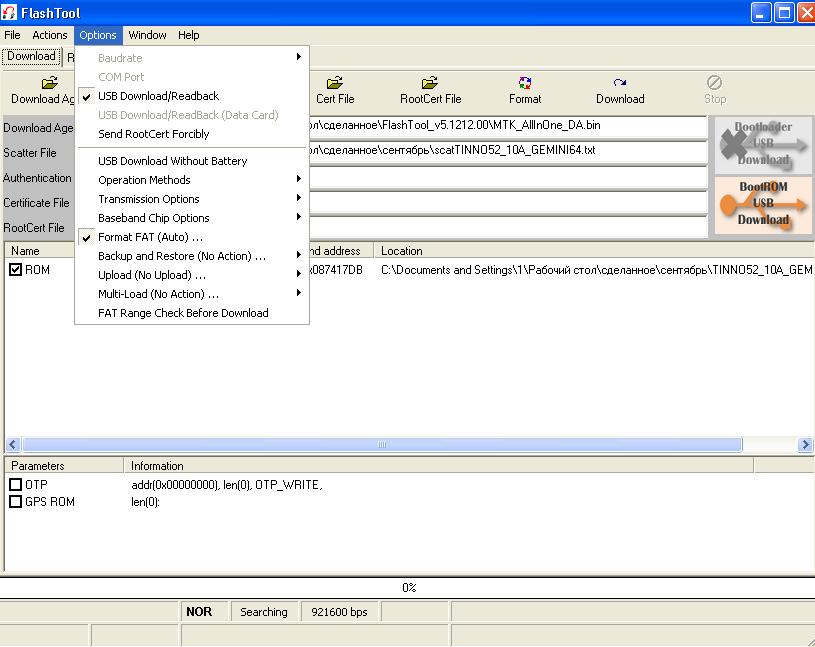Click the Name column header

tap(40, 251)
